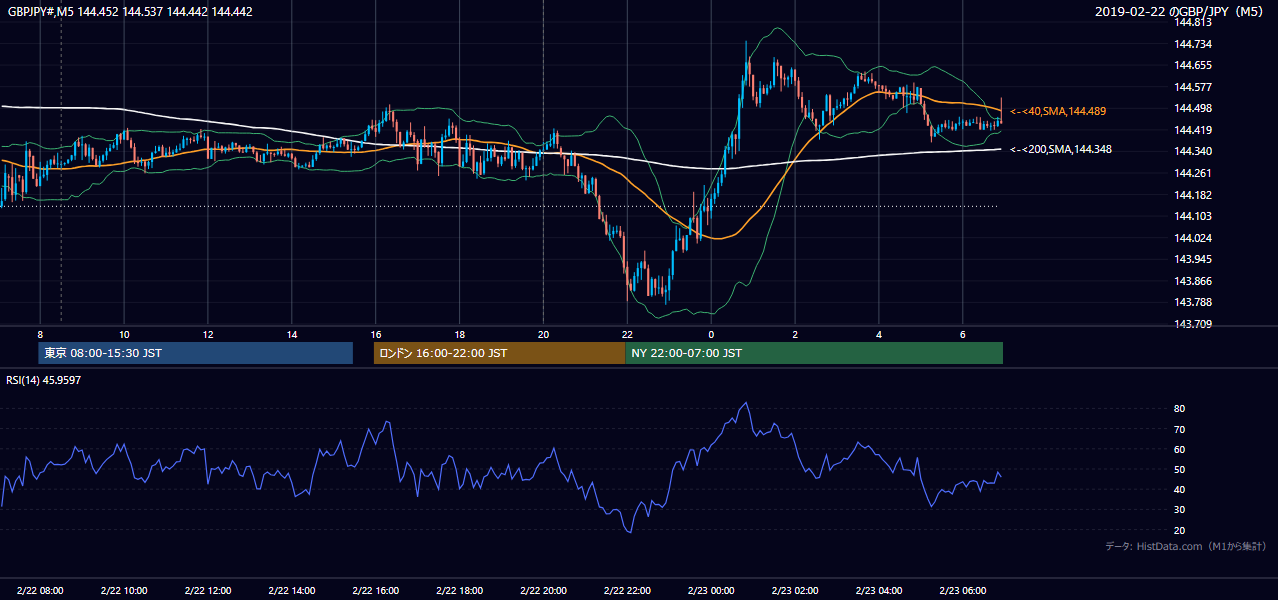Click the 2/22 12:00 time axis label

(x=208, y=590)
